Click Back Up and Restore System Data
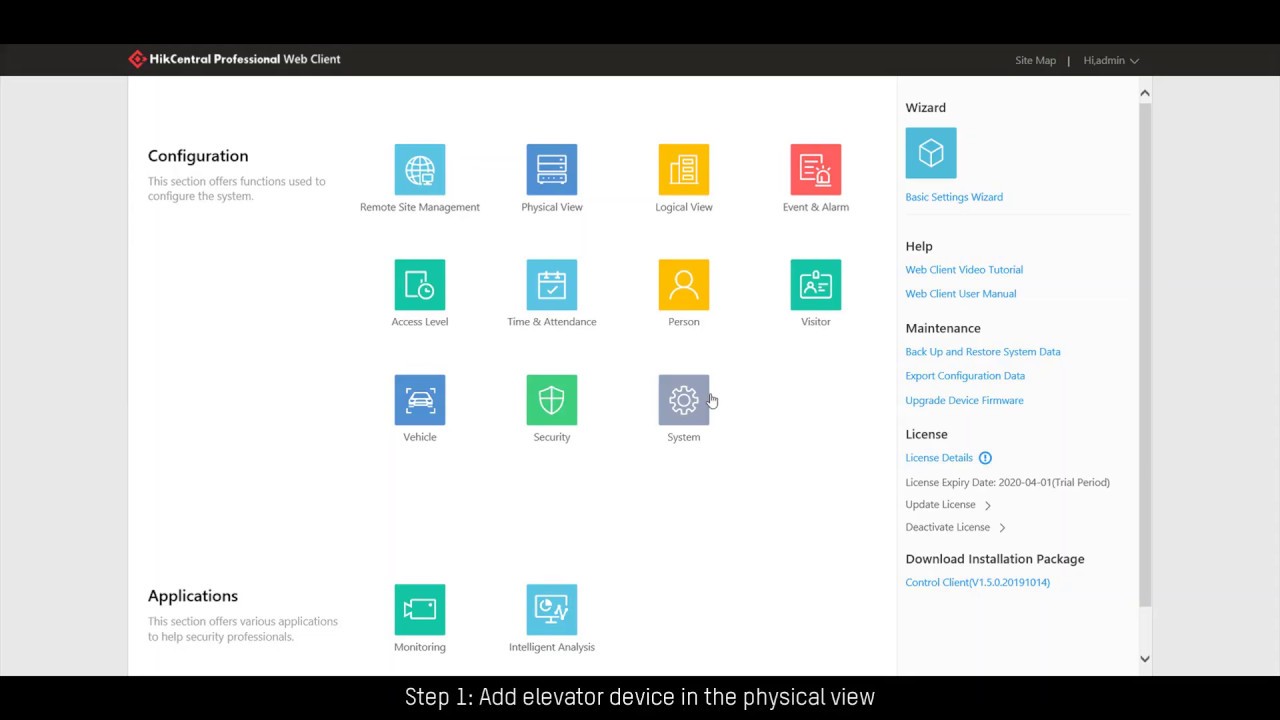The image size is (1280, 720). [x=983, y=352]
